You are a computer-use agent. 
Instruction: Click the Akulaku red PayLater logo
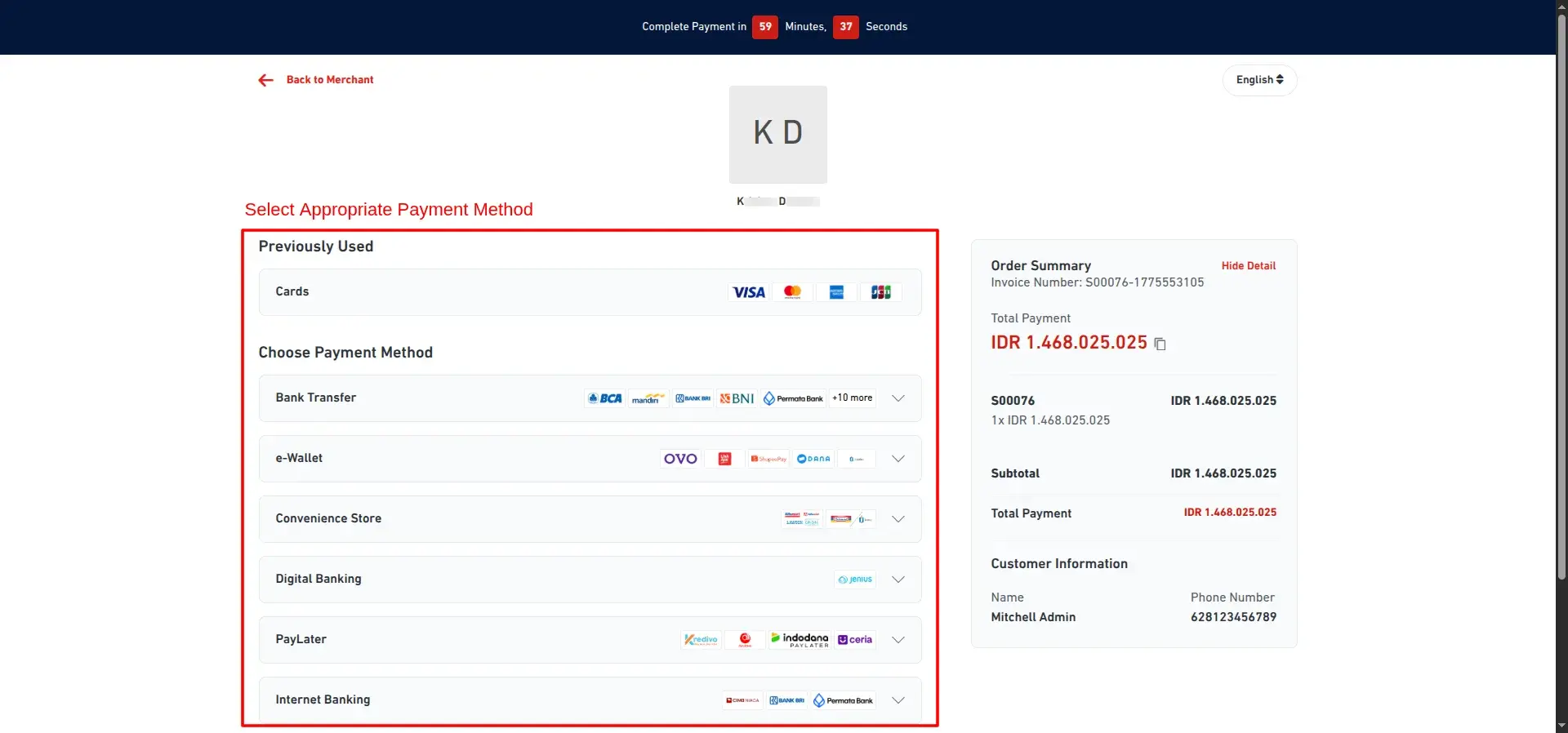pyautogui.click(x=745, y=640)
